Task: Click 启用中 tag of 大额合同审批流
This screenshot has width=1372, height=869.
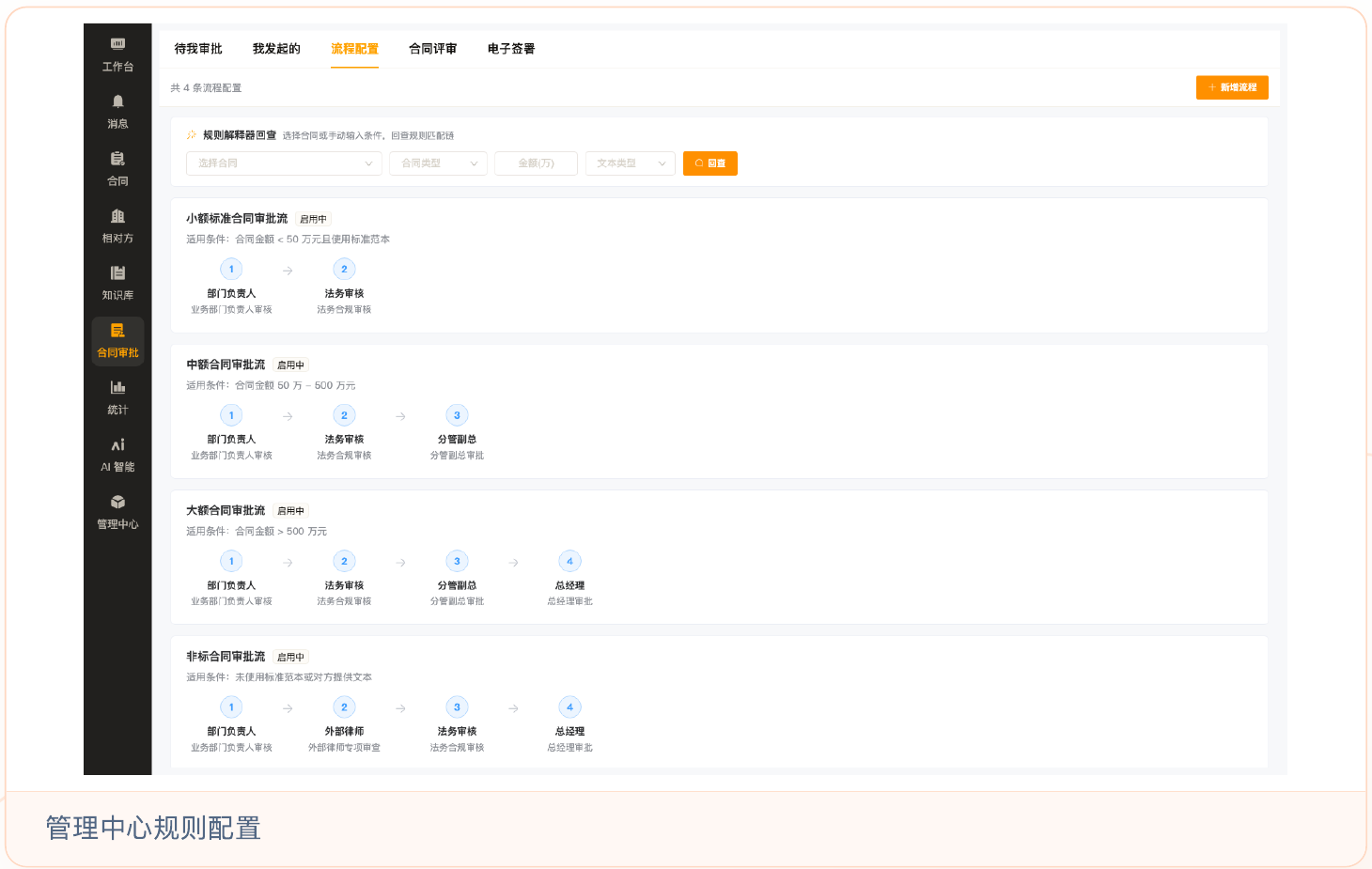Action: pos(290,511)
